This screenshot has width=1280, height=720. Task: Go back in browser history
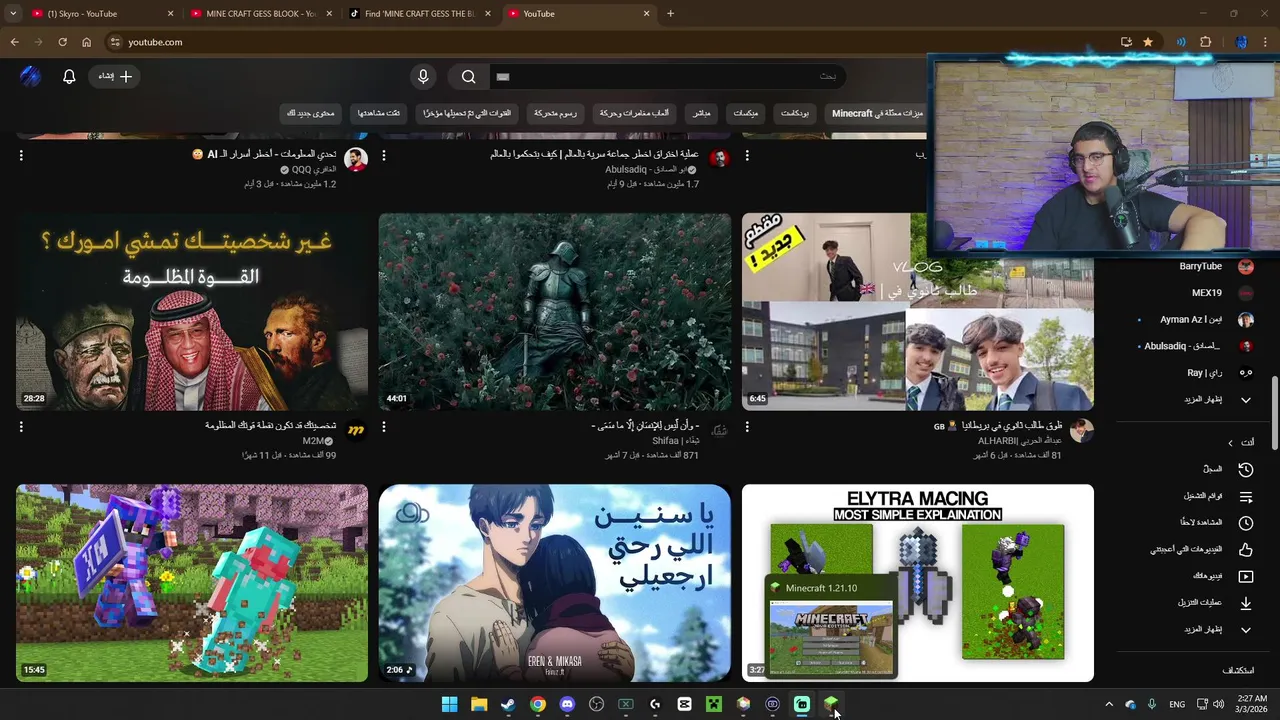(14, 42)
